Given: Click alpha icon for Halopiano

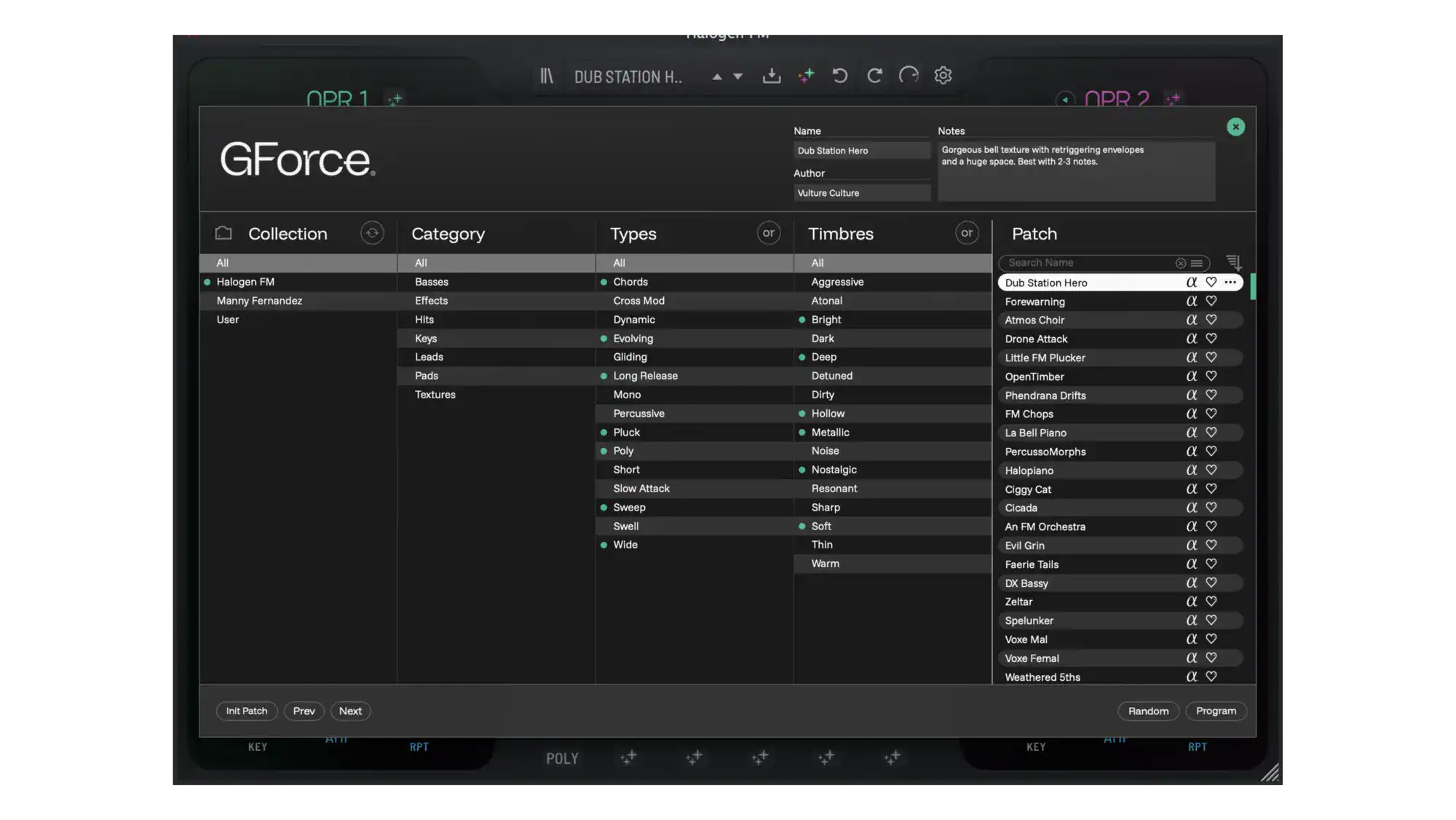Looking at the screenshot, I should click(1191, 470).
